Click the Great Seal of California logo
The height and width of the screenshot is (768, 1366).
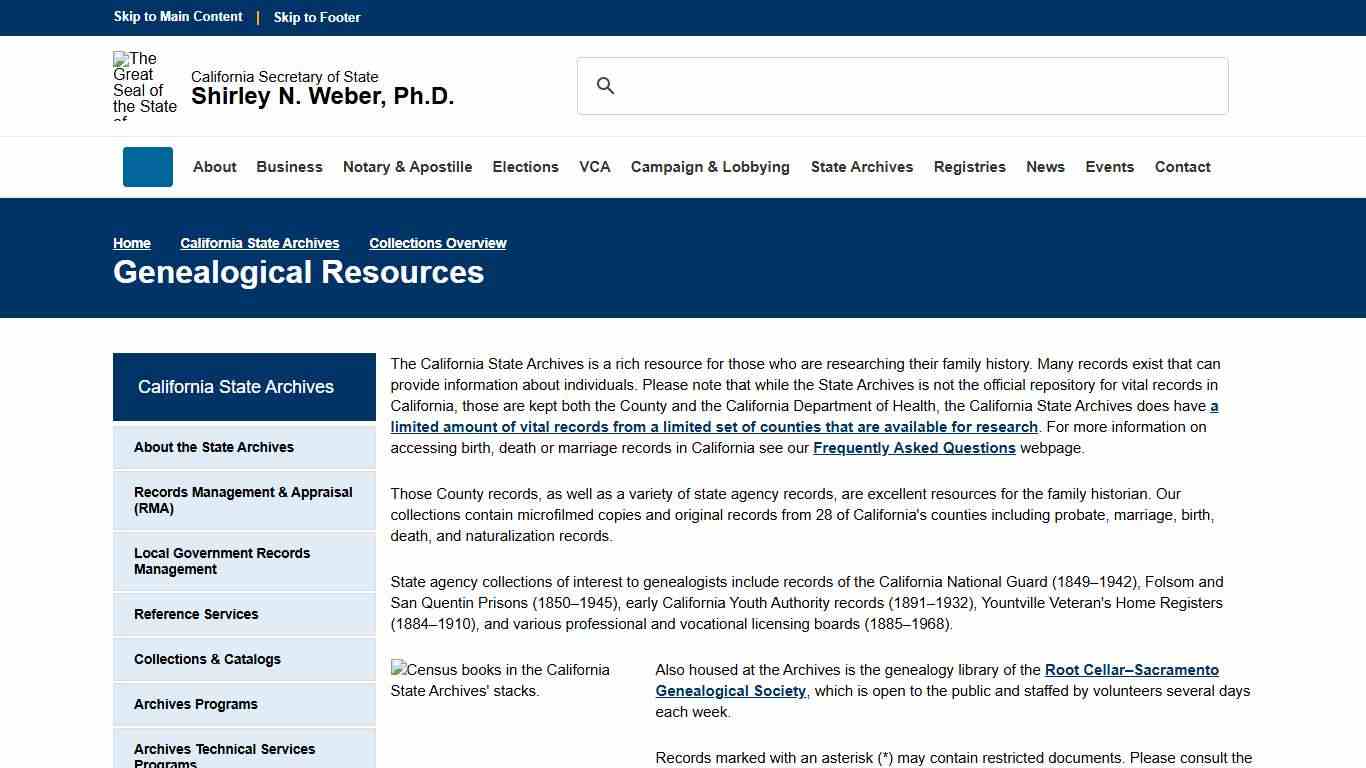[x=145, y=85]
